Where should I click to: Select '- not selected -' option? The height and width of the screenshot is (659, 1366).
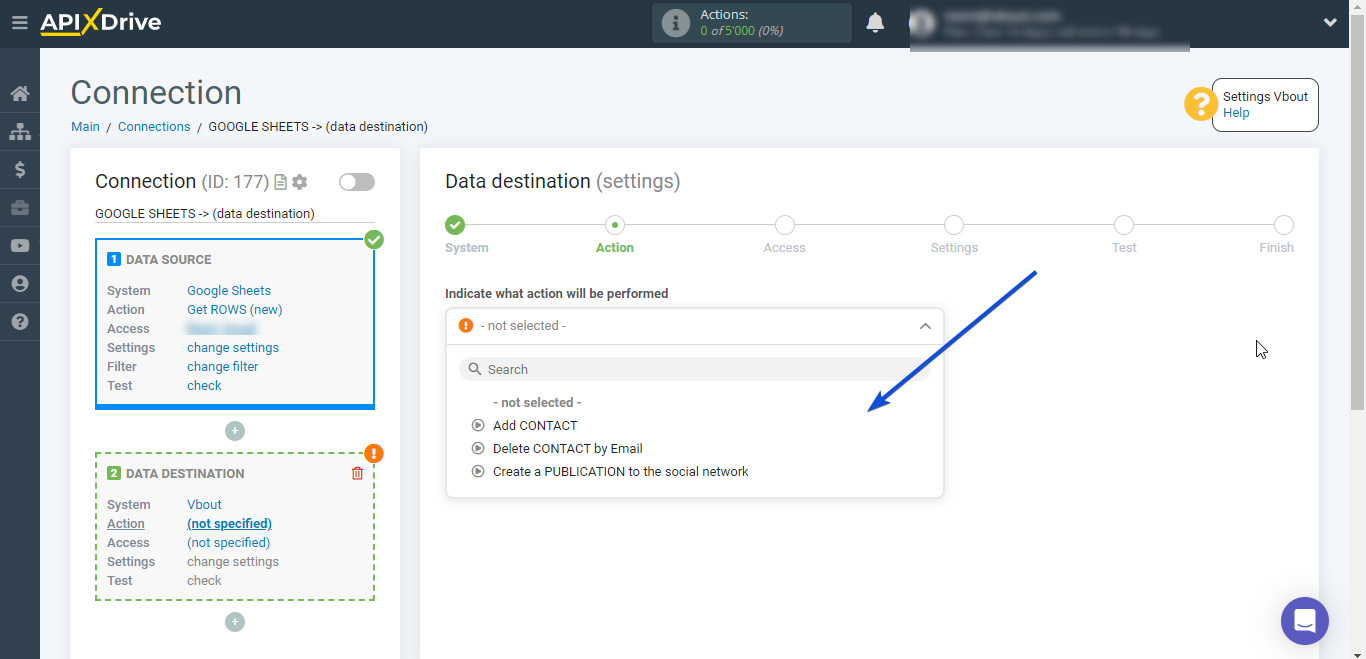click(537, 402)
